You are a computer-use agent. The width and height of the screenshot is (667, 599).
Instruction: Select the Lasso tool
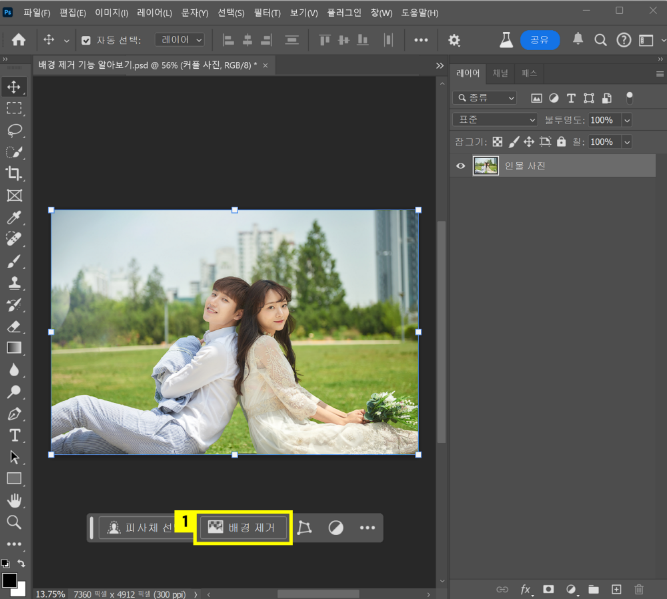(14, 130)
